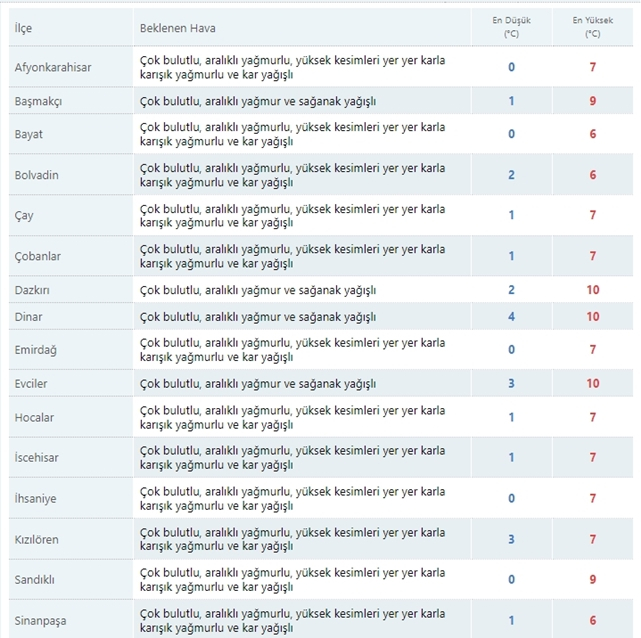Select the Bayat district name
641x638 pixels.
(28, 134)
